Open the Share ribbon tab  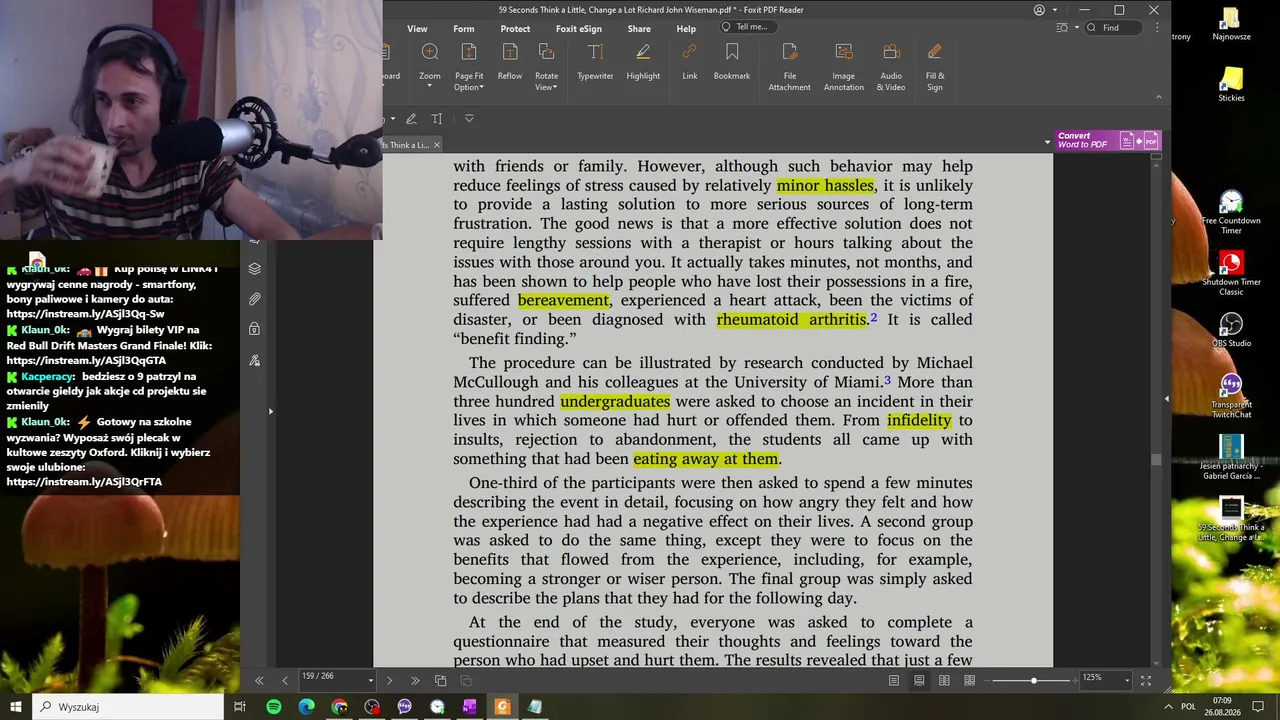click(639, 29)
